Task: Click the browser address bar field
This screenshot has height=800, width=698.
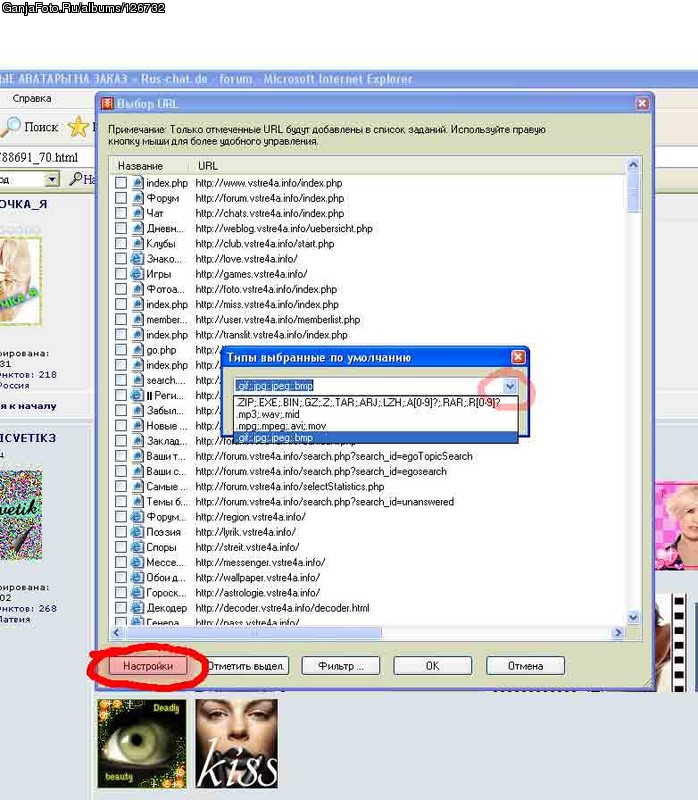Action: [46, 157]
